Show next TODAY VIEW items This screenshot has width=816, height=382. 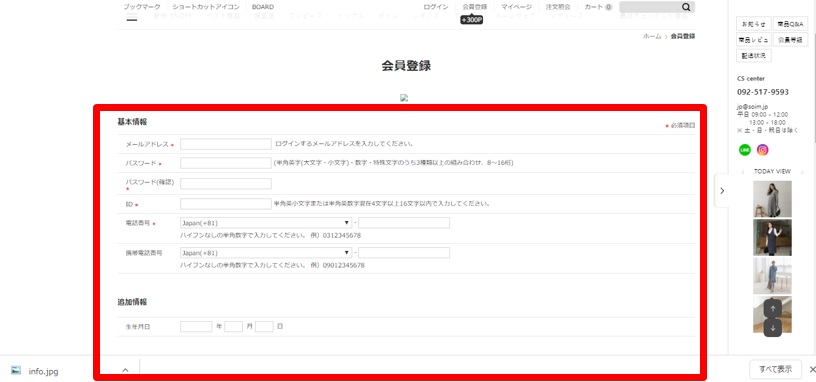click(x=802, y=172)
